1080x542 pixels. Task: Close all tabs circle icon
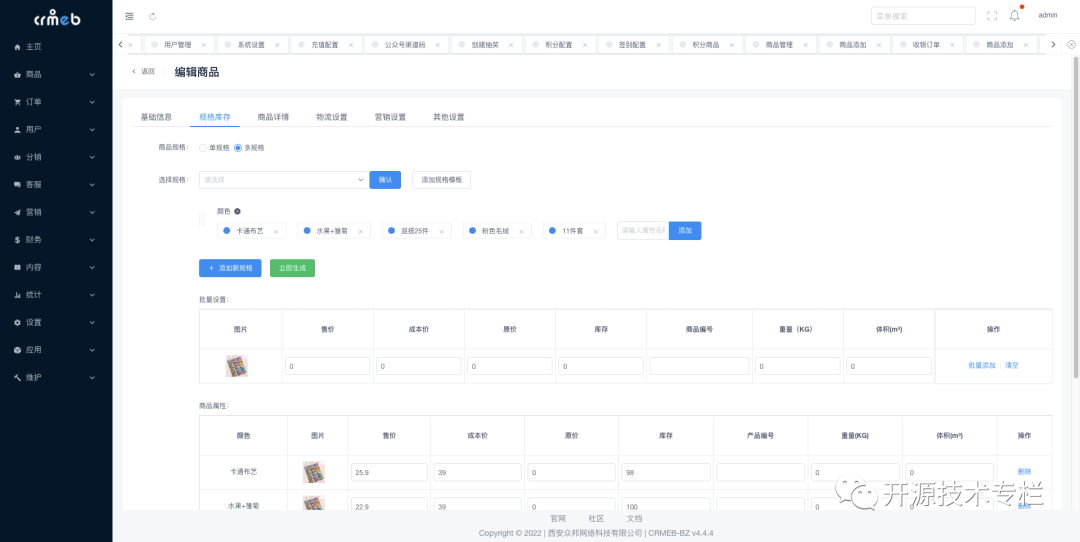tap(1071, 44)
